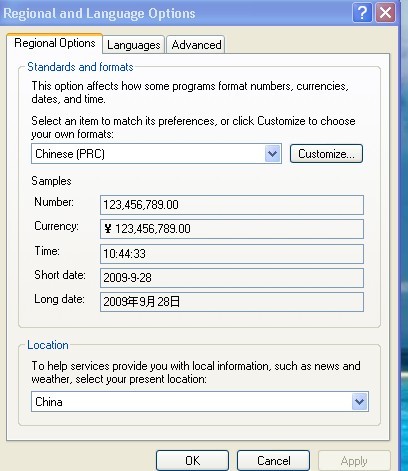
Task: Click the Currency sample field with ¥ symbol
Action: (232, 229)
